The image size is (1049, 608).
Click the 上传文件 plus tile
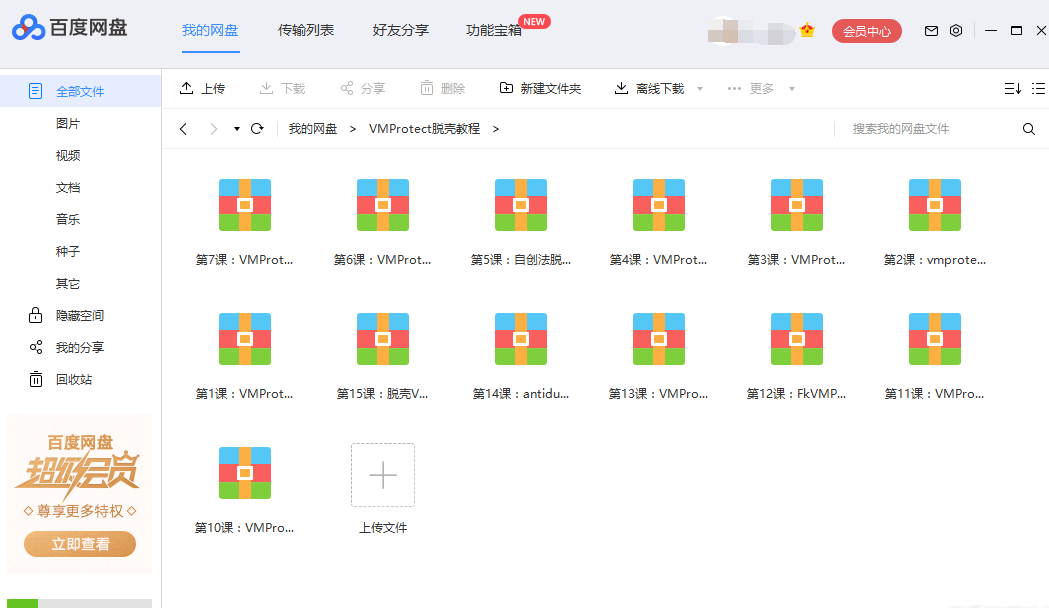coord(383,475)
